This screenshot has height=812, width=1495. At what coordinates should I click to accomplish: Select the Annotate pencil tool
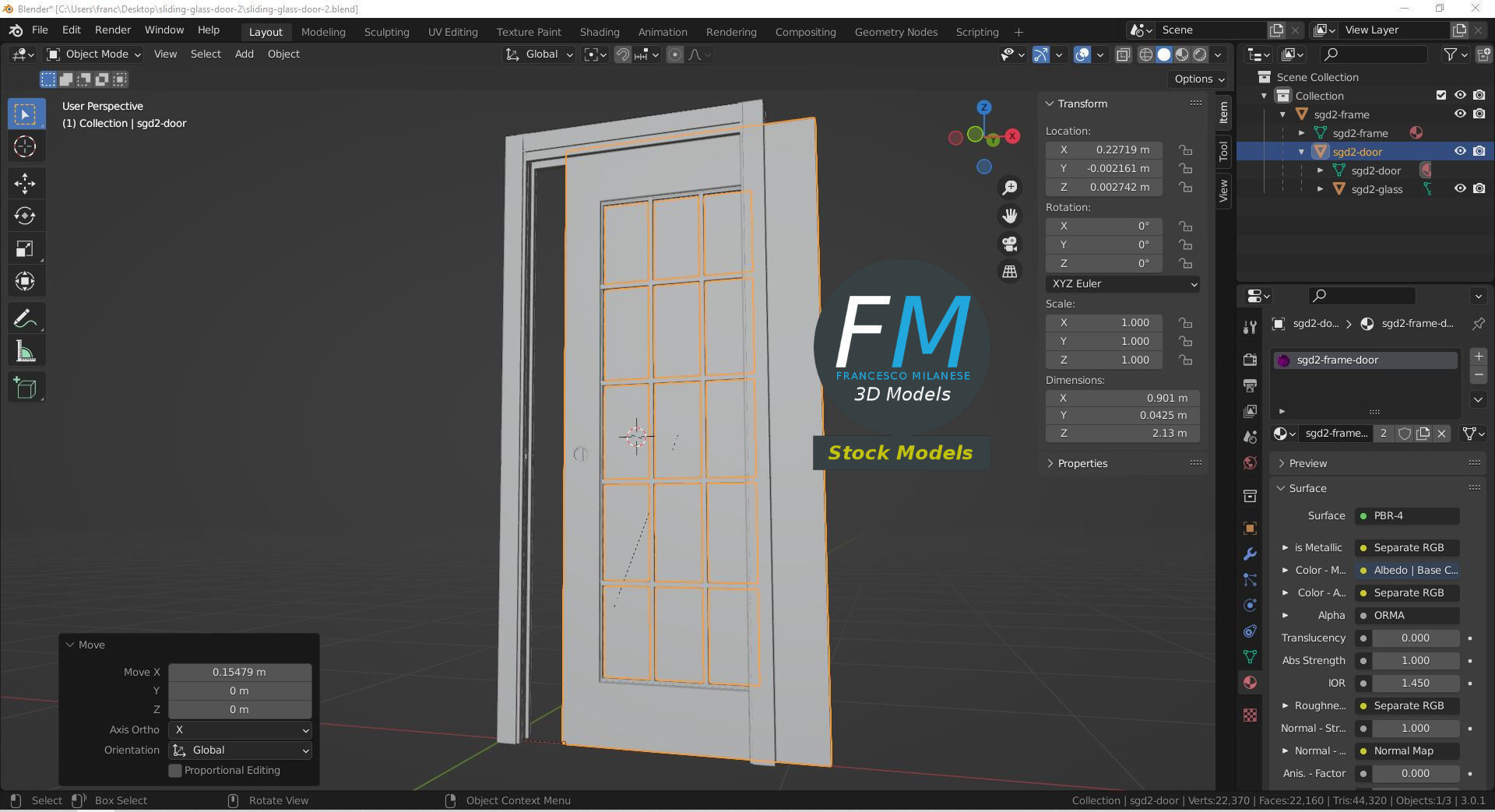coord(25,318)
